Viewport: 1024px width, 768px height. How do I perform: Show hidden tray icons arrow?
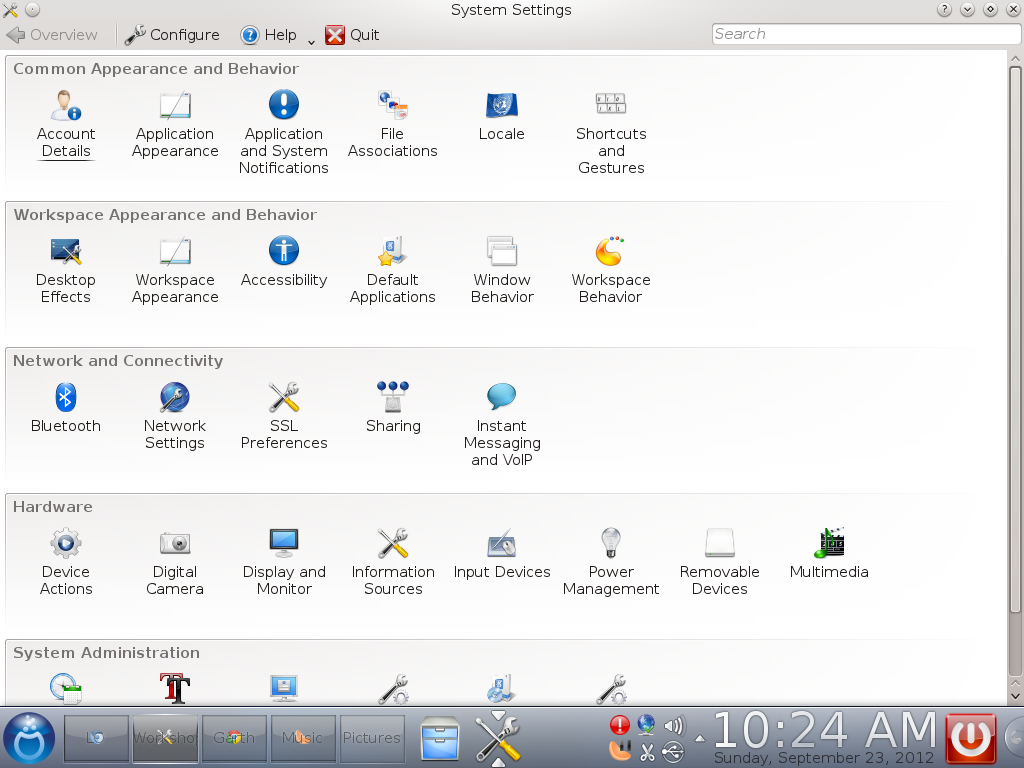[x=700, y=739]
